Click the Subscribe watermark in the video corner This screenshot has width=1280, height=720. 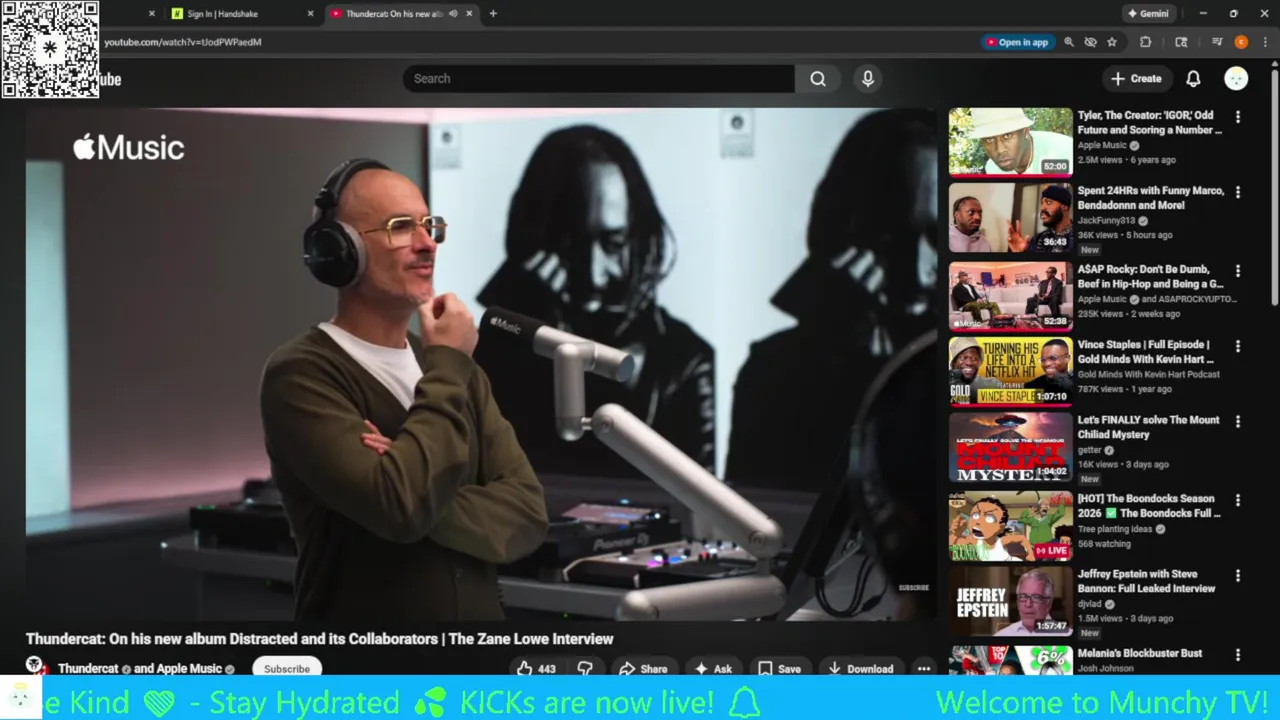[x=914, y=588]
